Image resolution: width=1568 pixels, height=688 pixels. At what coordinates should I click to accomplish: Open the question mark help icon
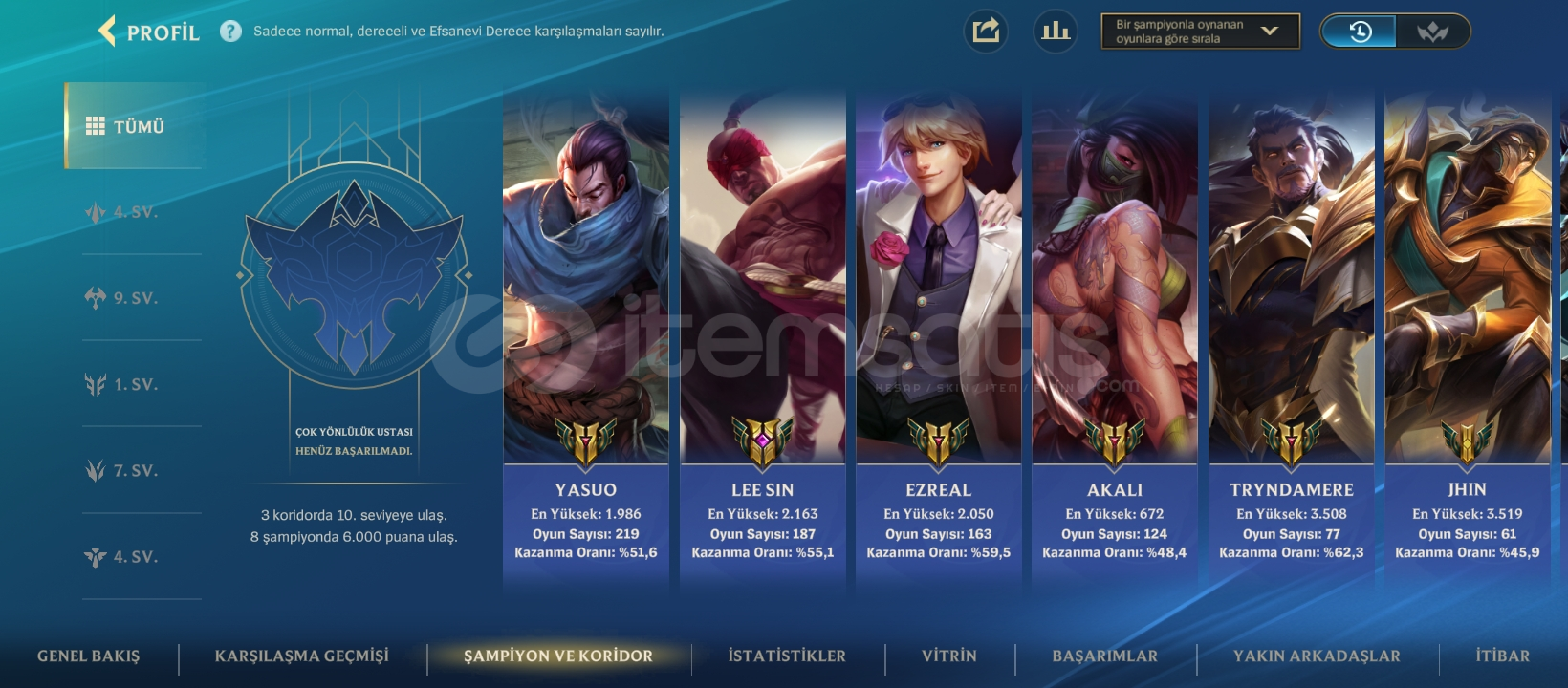(x=230, y=32)
